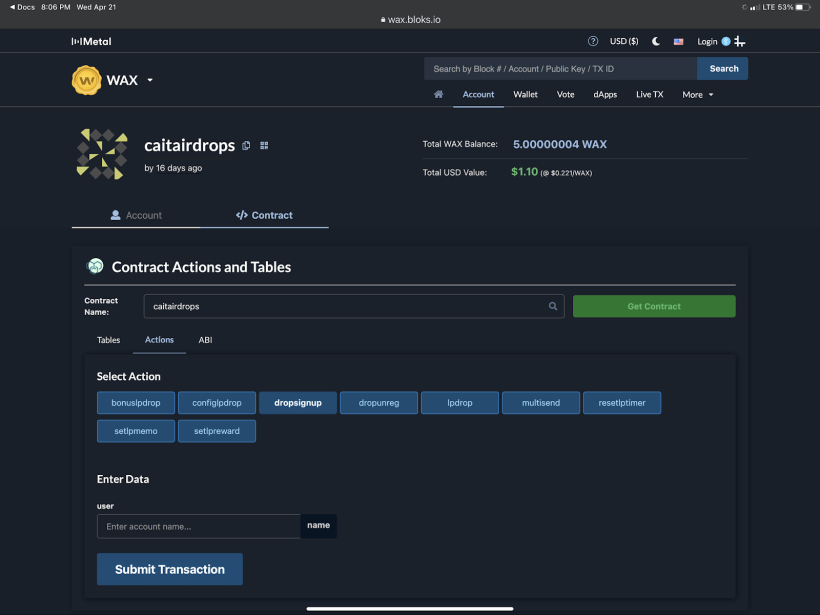
Task: Click the Submit Transaction button
Action: coord(170,569)
